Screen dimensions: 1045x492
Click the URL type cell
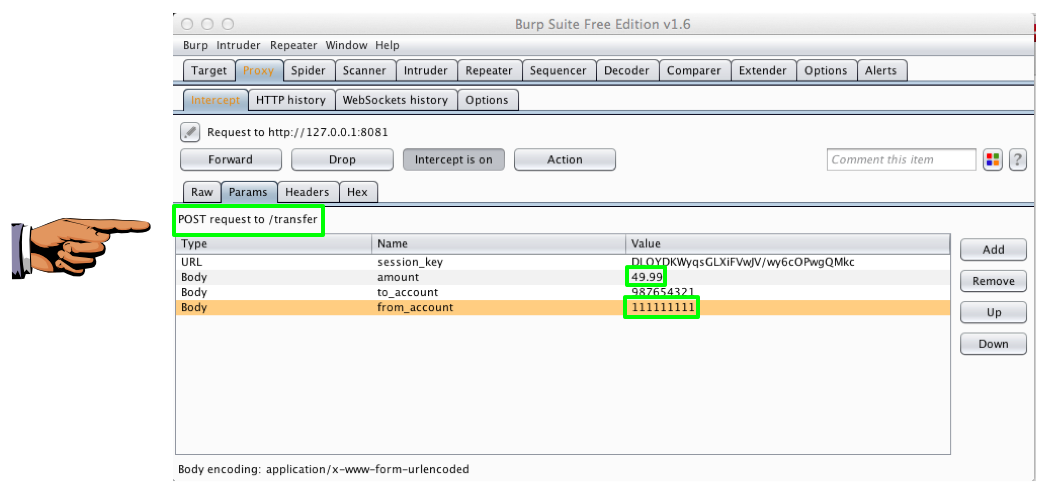click(273, 262)
